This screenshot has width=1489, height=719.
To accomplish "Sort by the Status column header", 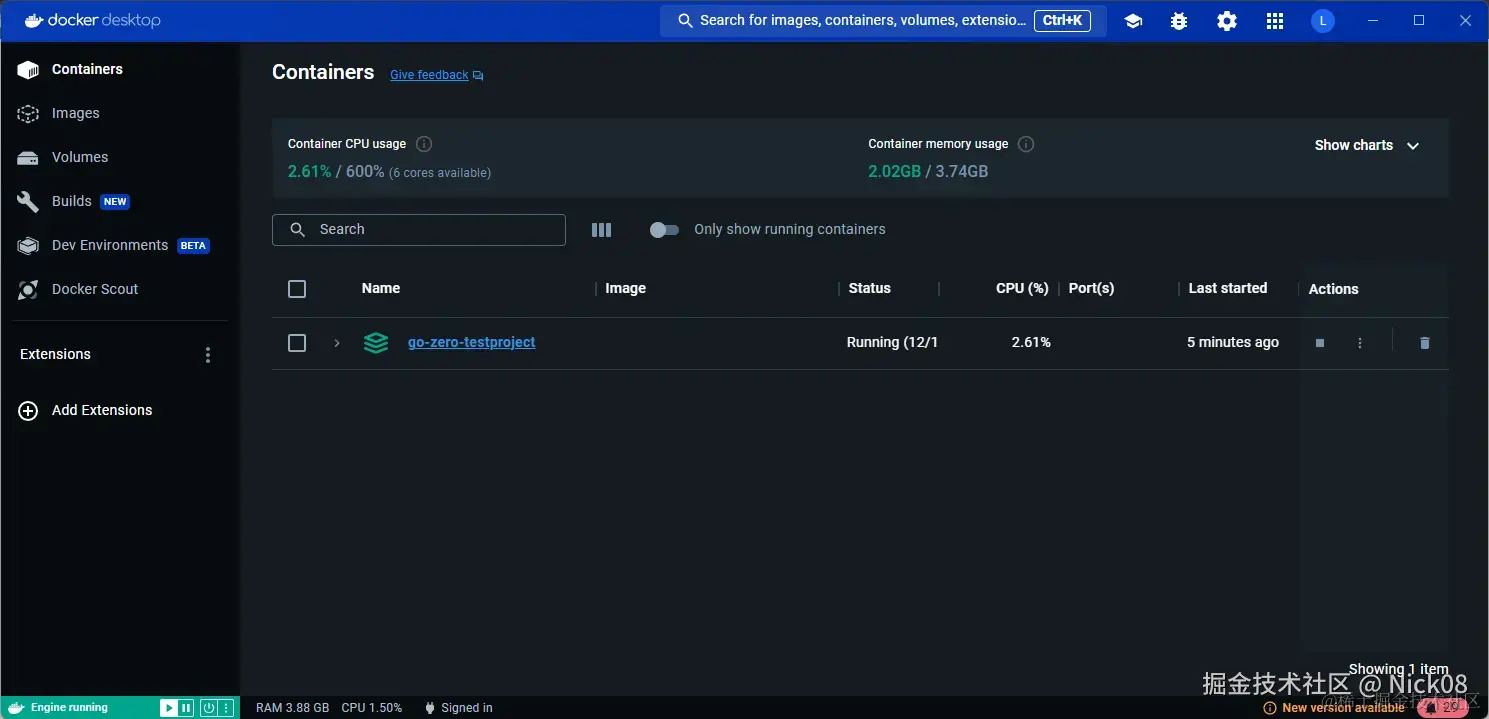I will pos(870,288).
